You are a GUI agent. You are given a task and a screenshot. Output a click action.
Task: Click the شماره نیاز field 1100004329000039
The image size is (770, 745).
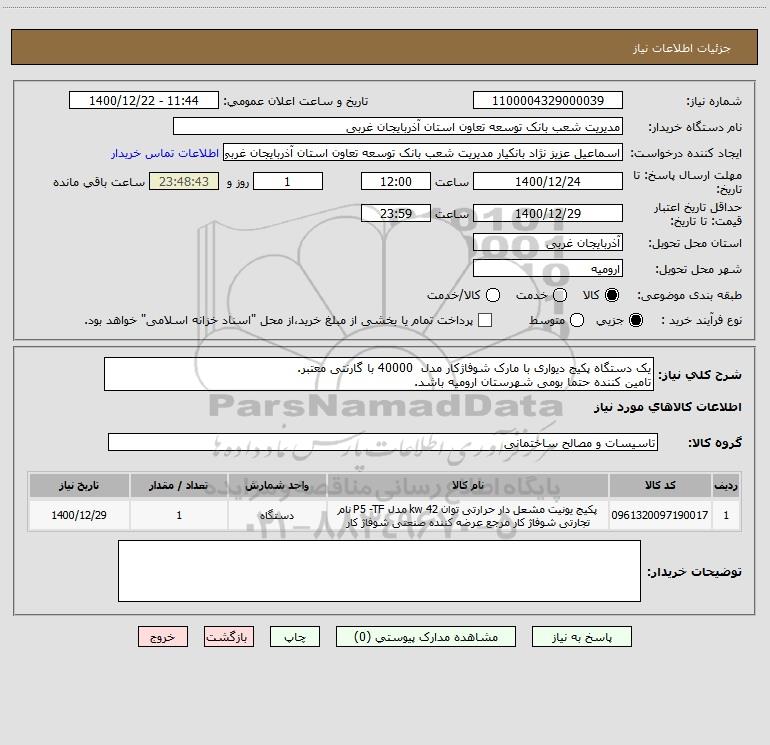point(548,101)
